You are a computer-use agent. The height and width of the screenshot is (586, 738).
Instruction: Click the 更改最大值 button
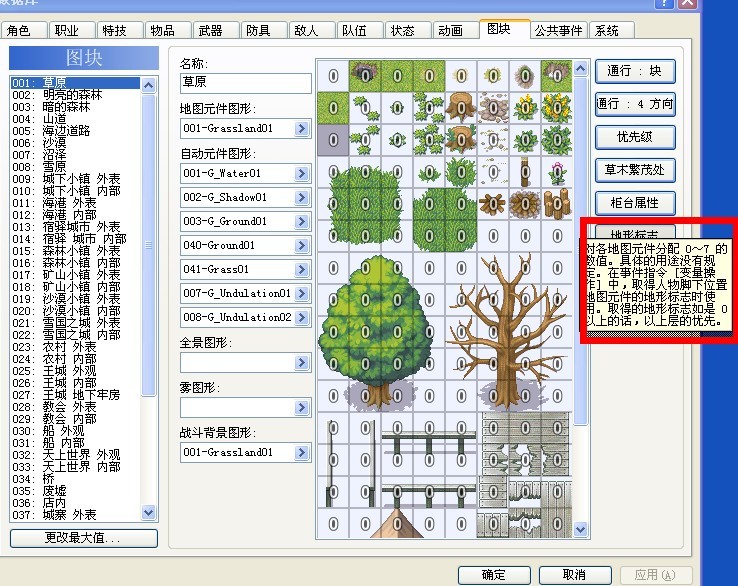point(83,538)
